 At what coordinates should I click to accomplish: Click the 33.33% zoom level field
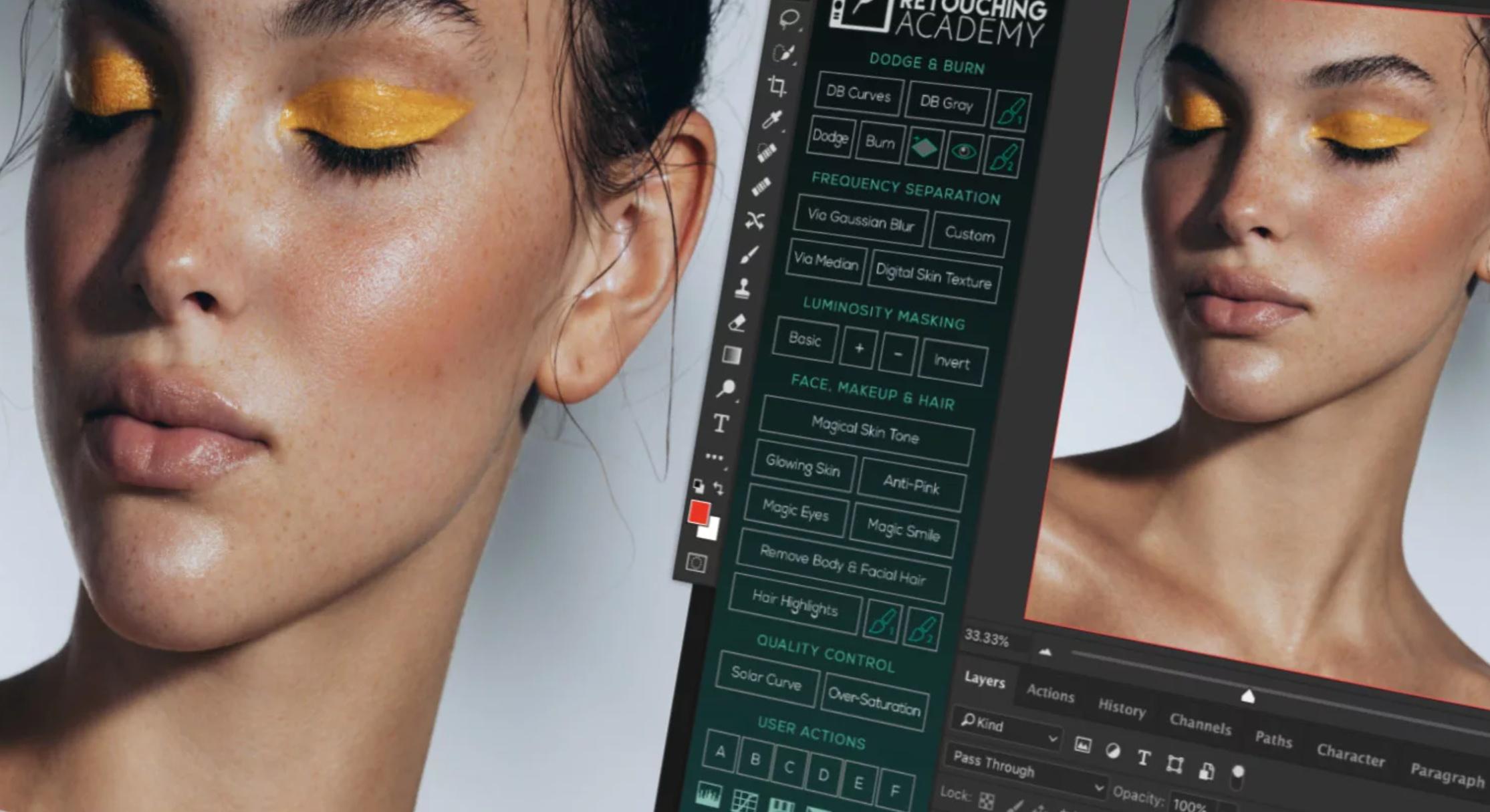click(987, 639)
